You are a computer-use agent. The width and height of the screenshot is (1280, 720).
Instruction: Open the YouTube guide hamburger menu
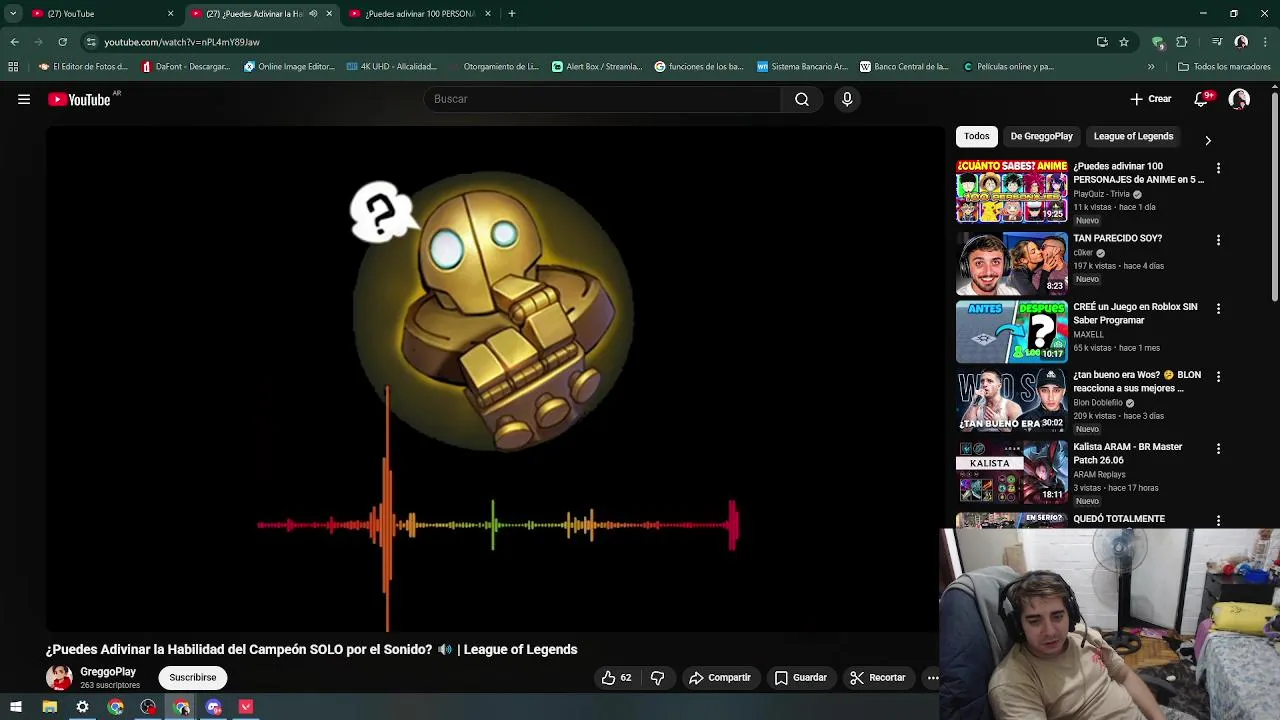click(24, 99)
